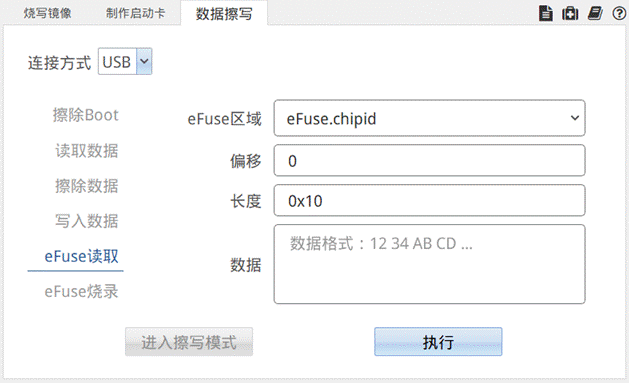Select the 数据擦写 tab

(224, 14)
